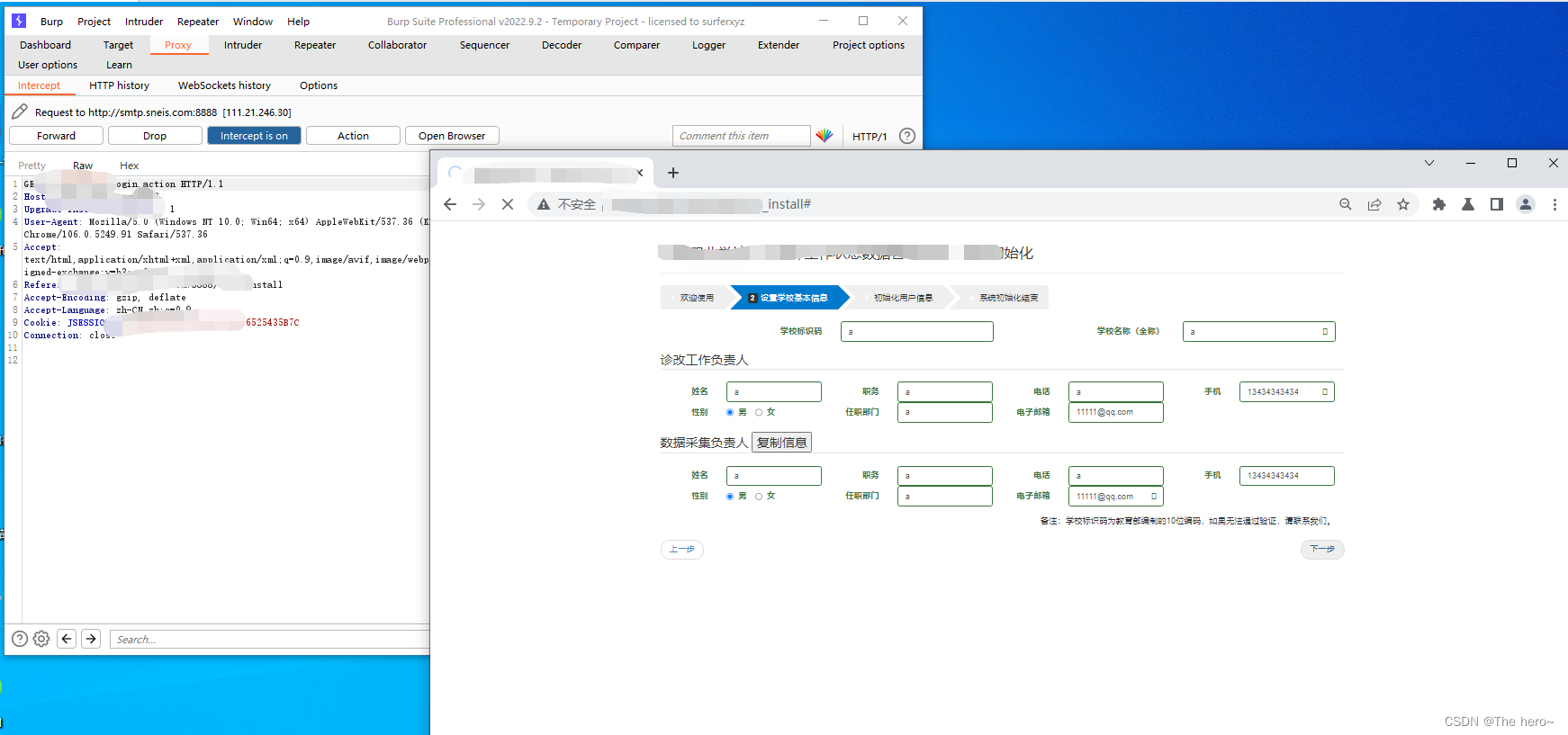Image resolution: width=1568 pixels, height=735 pixels.
Task: Click the help icon beside the search bar
Action: (x=20, y=639)
